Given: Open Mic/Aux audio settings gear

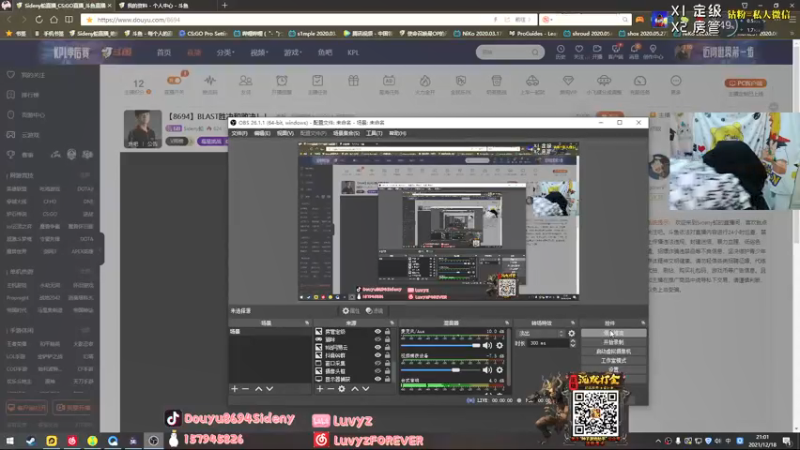Looking at the screenshot, I should pos(499,345).
